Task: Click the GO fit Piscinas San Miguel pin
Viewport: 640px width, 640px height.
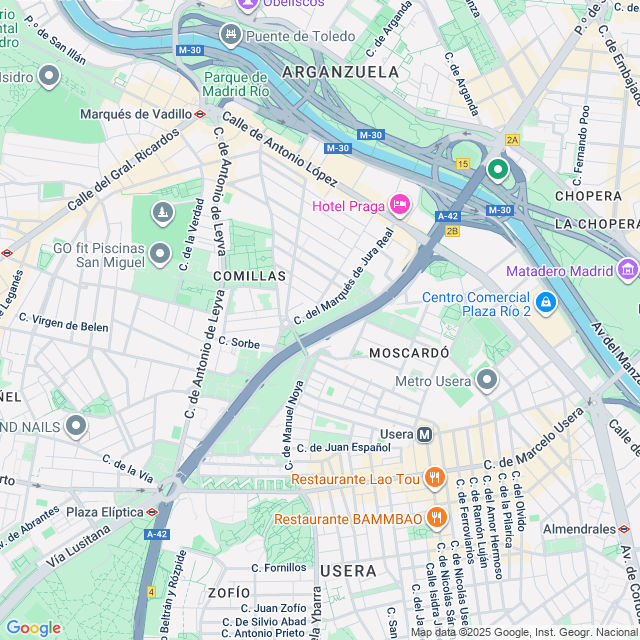Action: tap(160, 254)
